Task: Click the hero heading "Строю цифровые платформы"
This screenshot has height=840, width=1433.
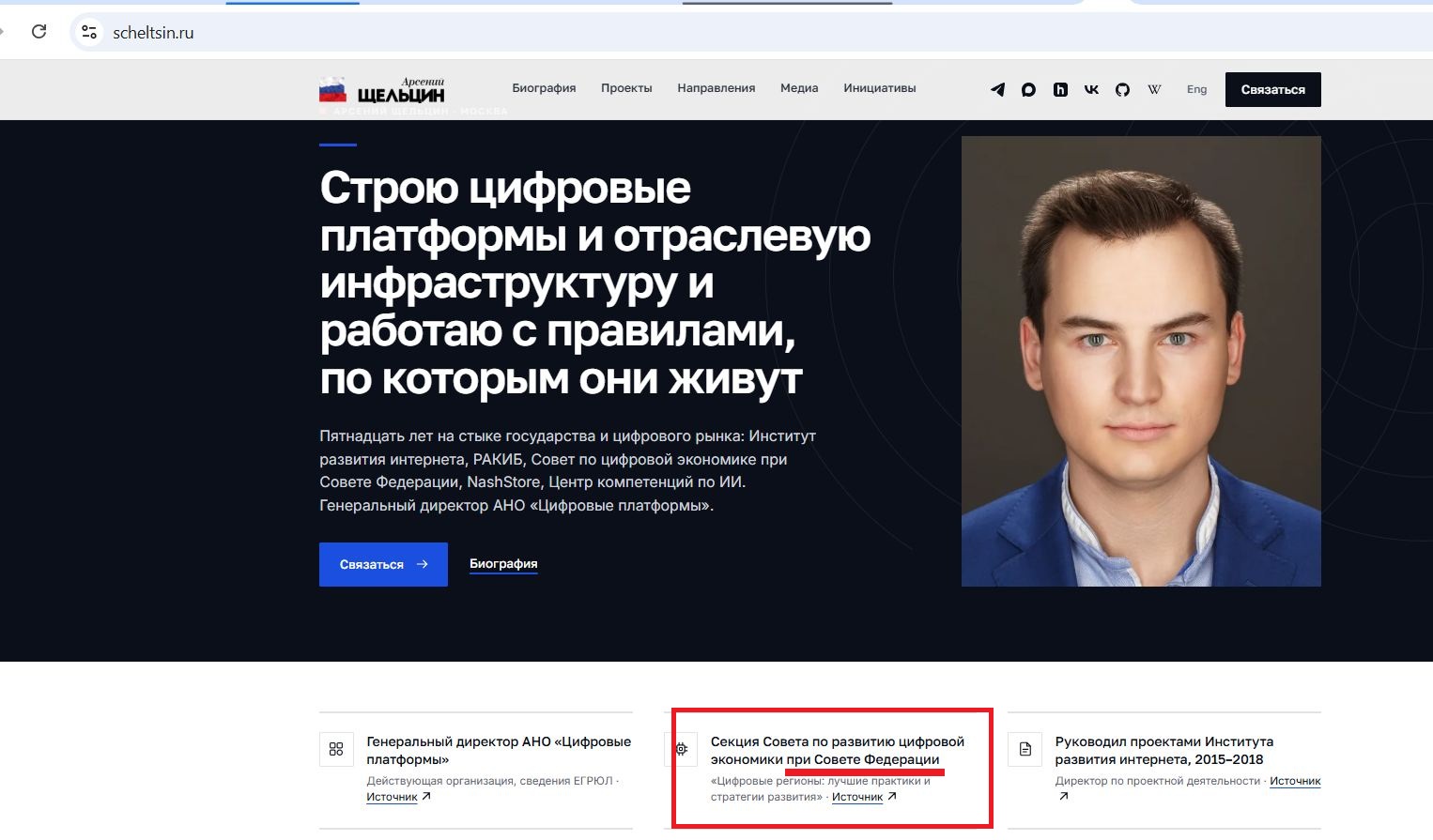Action: point(594,283)
